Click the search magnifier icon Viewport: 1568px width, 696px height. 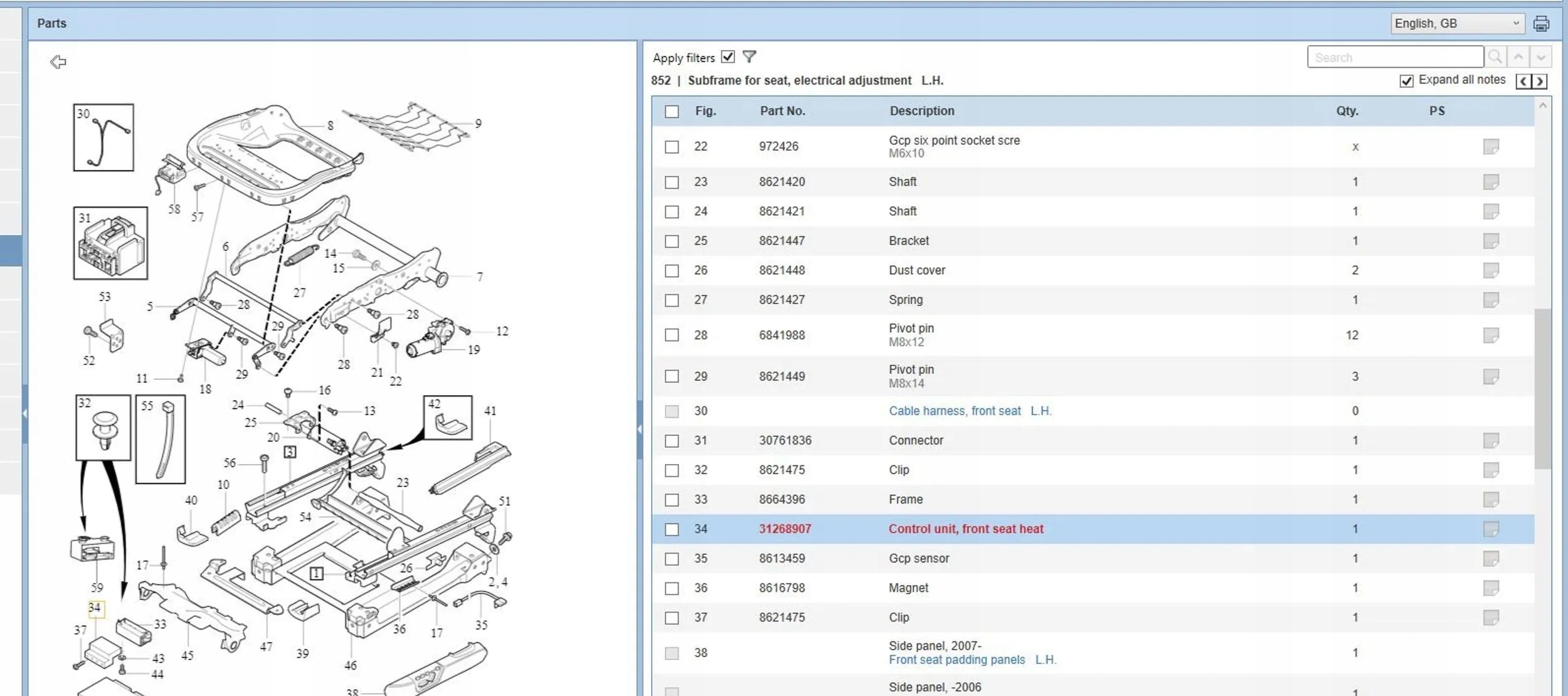pos(1495,57)
